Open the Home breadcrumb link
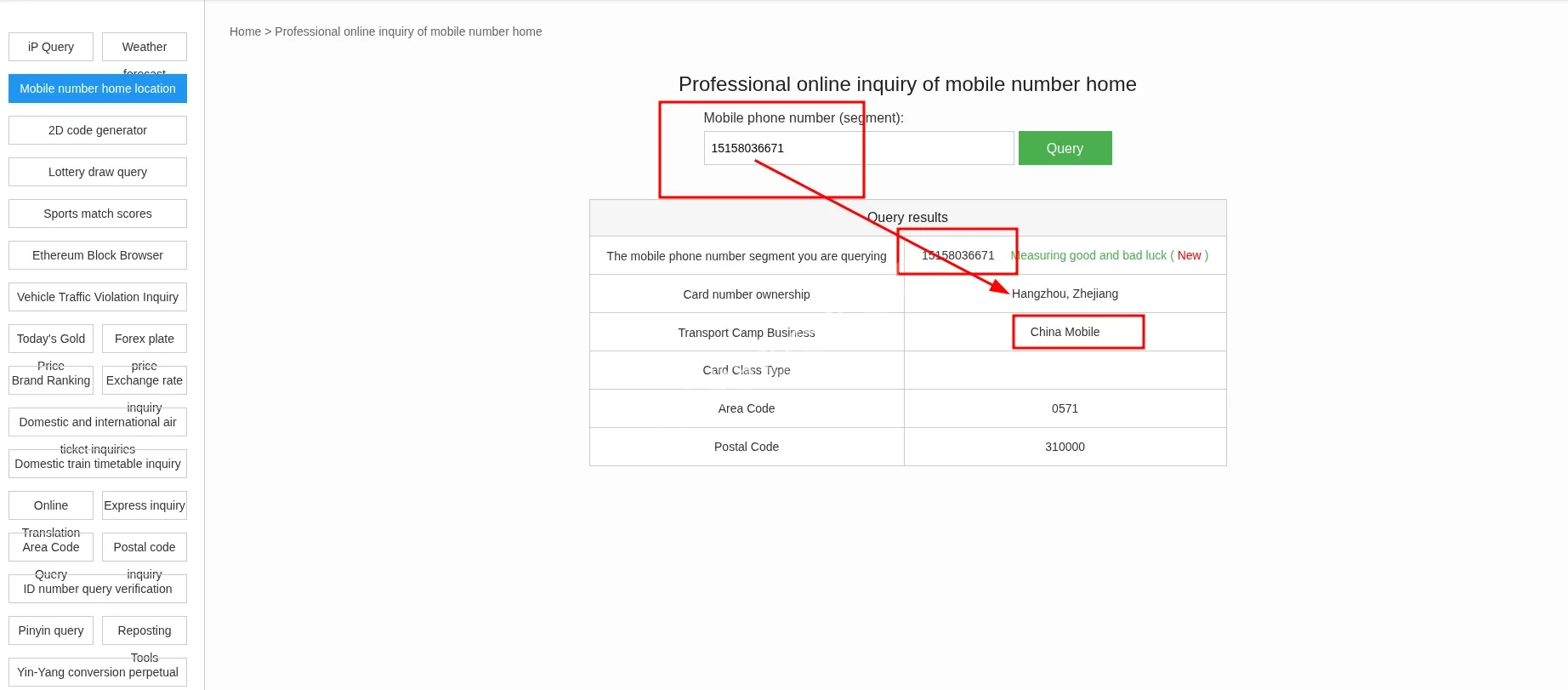The height and width of the screenshot is (690, 1568). [x=245, y=31]
